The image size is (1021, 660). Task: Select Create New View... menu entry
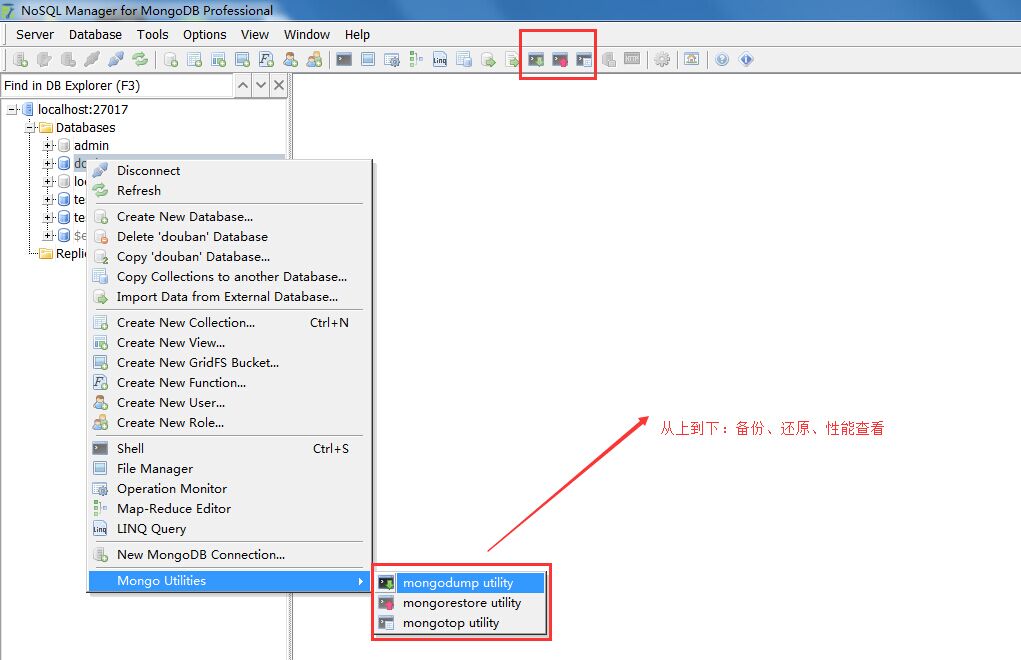230,343
